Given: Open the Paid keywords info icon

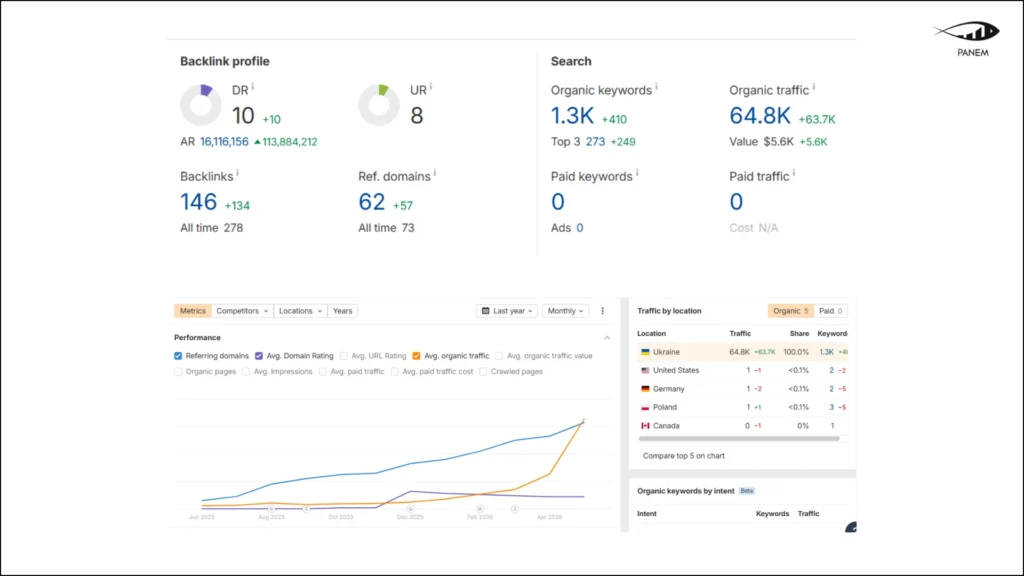Looking at the screenshot, I should [x=637, y=172].
